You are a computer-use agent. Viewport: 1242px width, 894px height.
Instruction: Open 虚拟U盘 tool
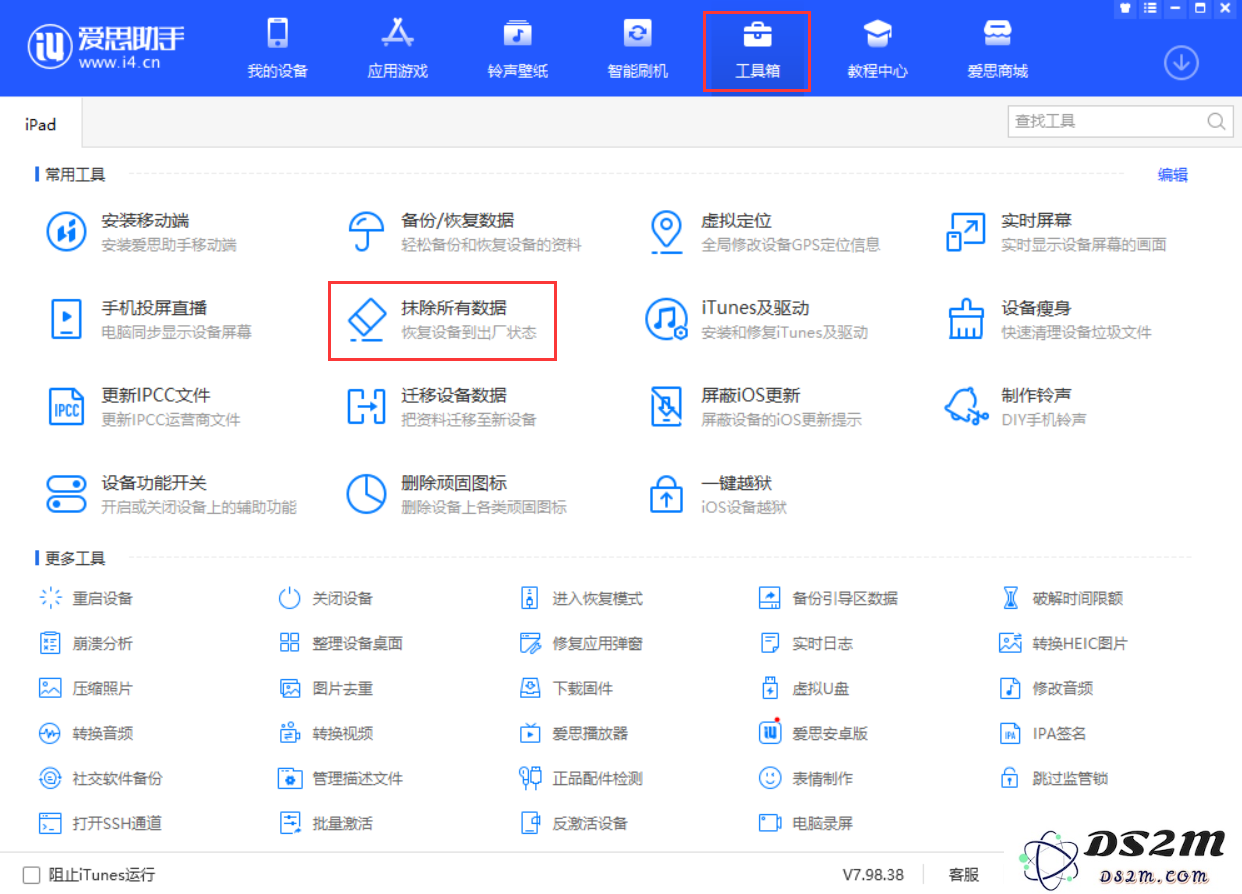click(x=804, y=688)
